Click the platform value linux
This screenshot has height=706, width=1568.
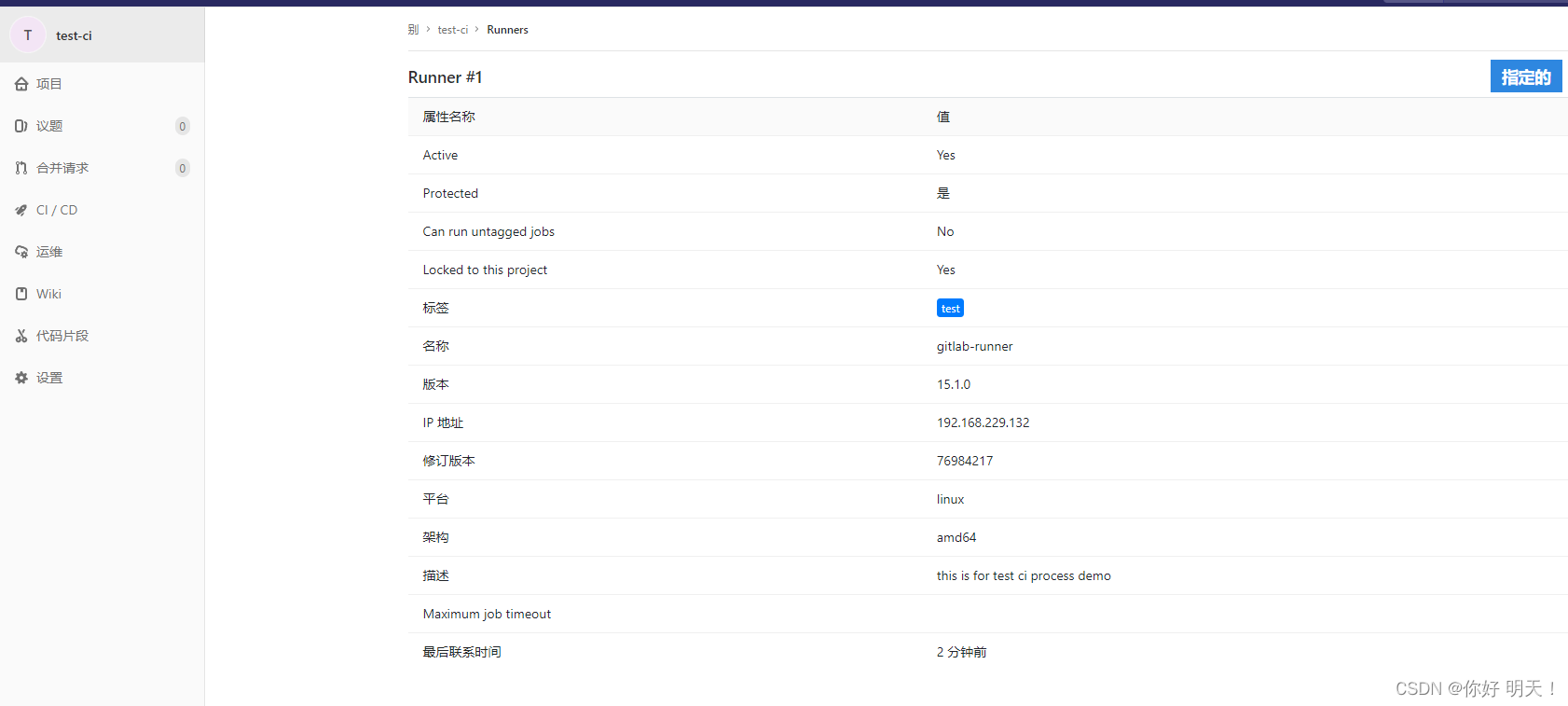tap(950, 499)
